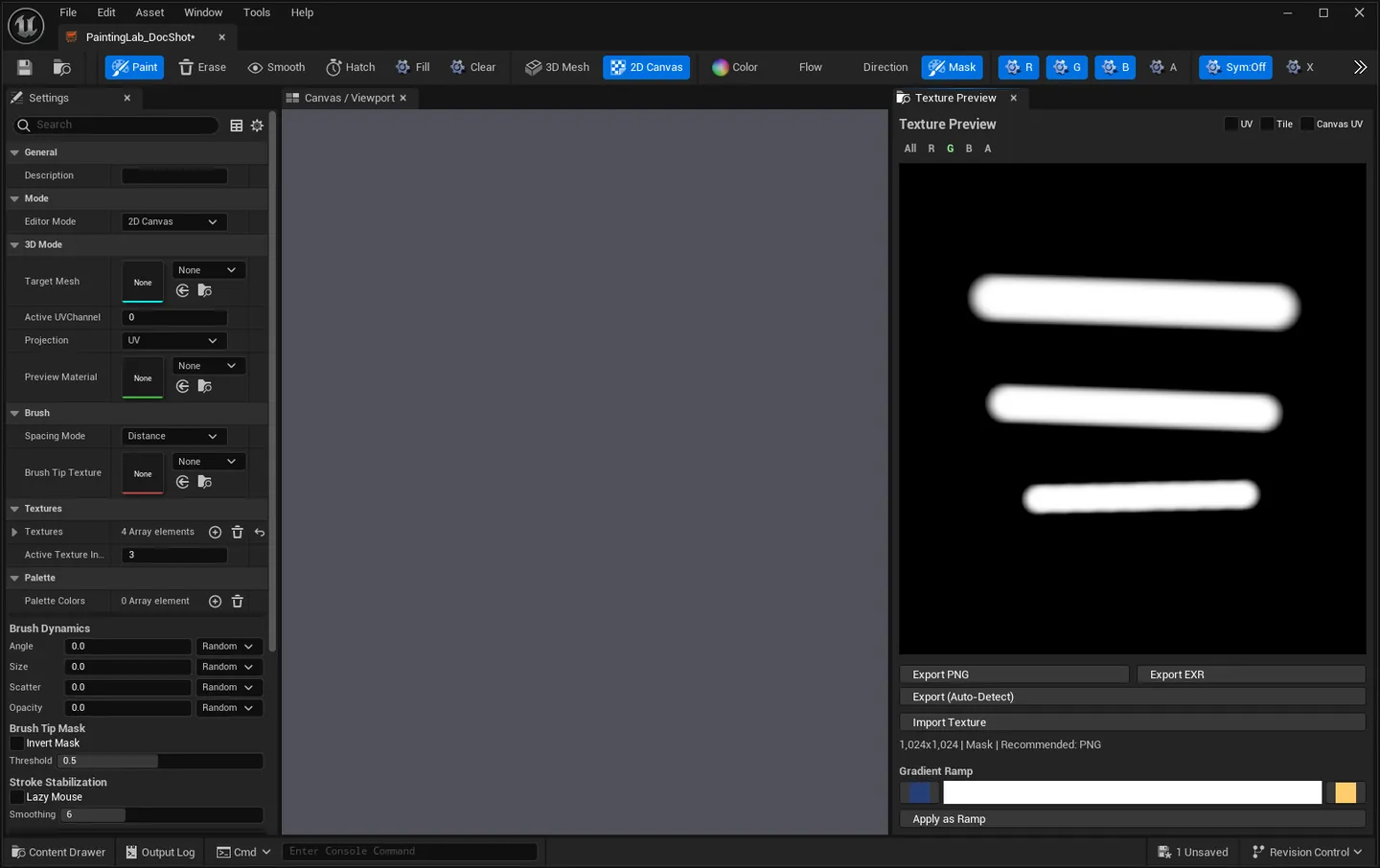The height and width of the screenshot is (868, 1380).
Task: Select the Paint brush tool
Action: [x=134, y=67]
